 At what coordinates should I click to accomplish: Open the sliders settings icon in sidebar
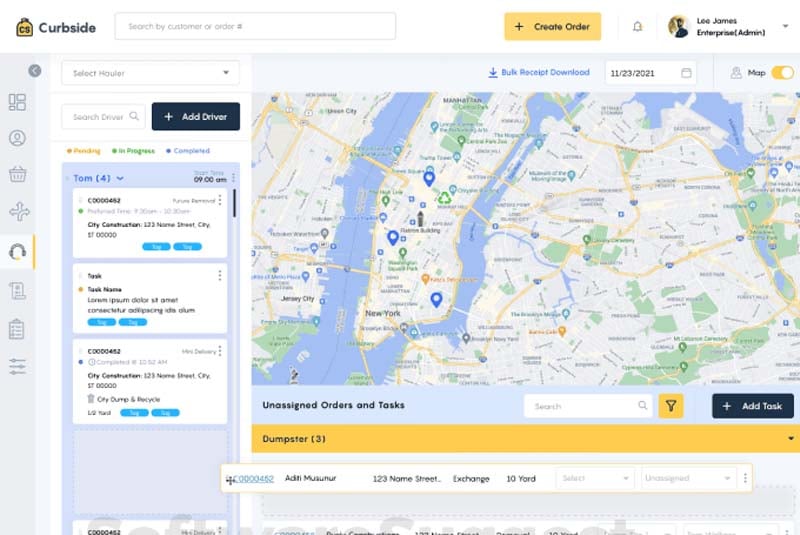[x=17, y=366]
